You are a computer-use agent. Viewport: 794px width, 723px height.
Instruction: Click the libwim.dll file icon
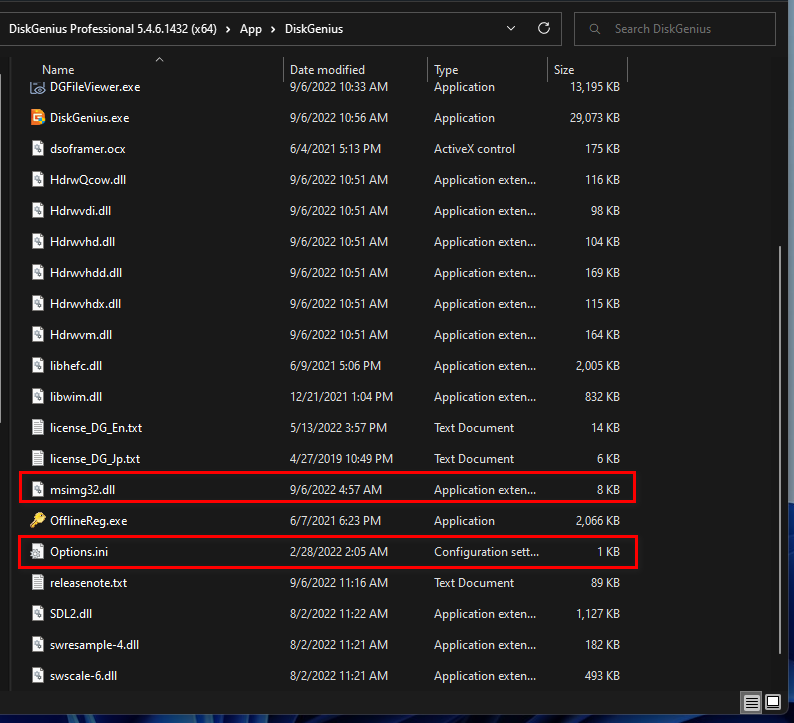[x=38, y=396]
